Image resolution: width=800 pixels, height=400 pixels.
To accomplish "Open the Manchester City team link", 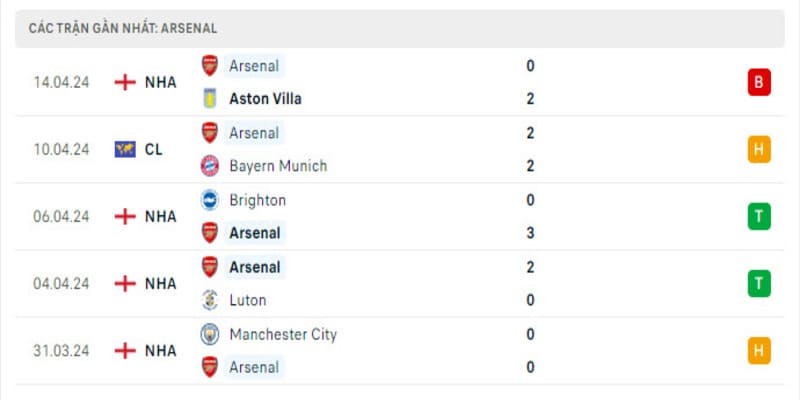I will 282,334.
